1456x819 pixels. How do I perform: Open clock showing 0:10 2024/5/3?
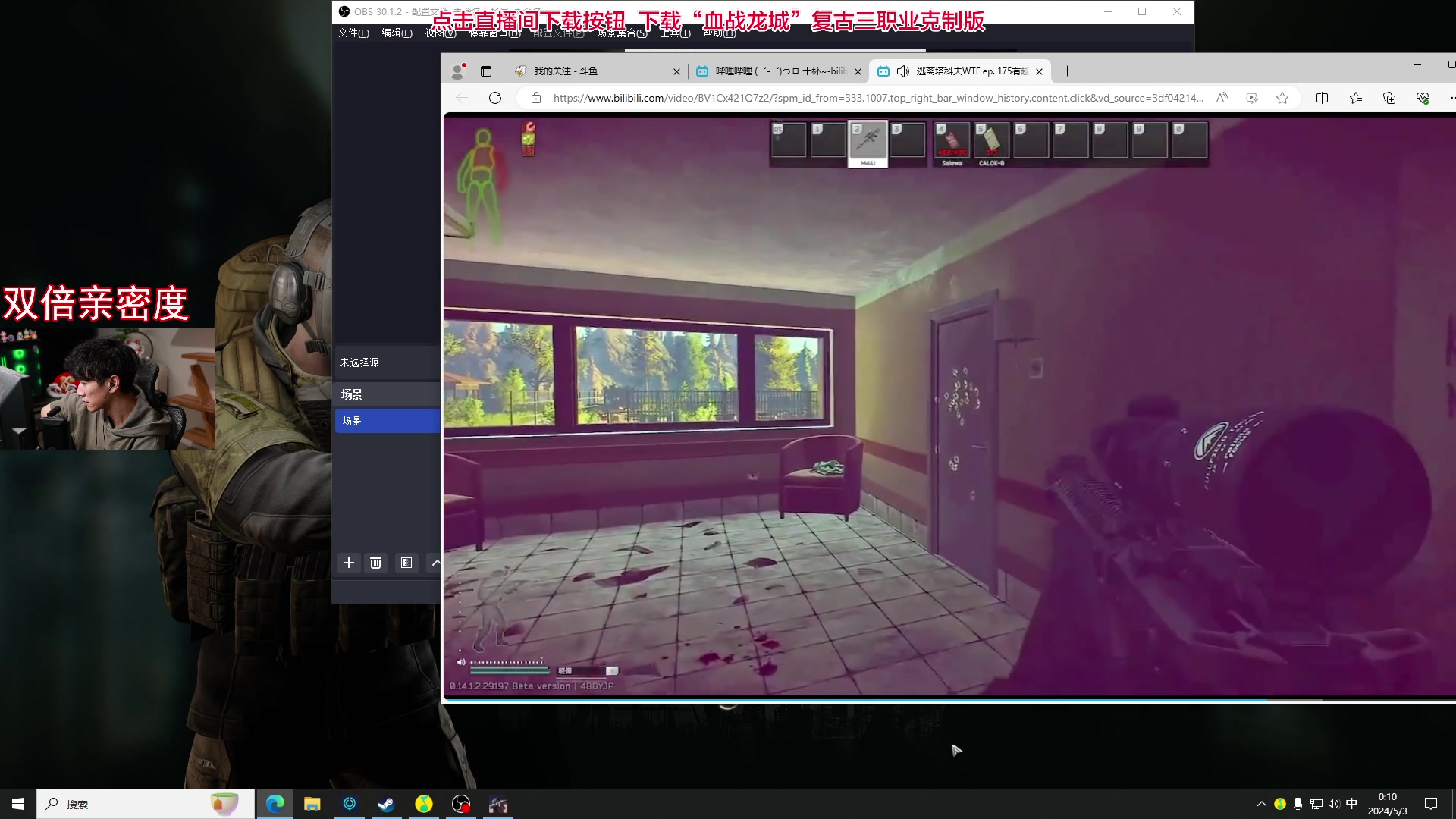click(x=1388, y=804)
